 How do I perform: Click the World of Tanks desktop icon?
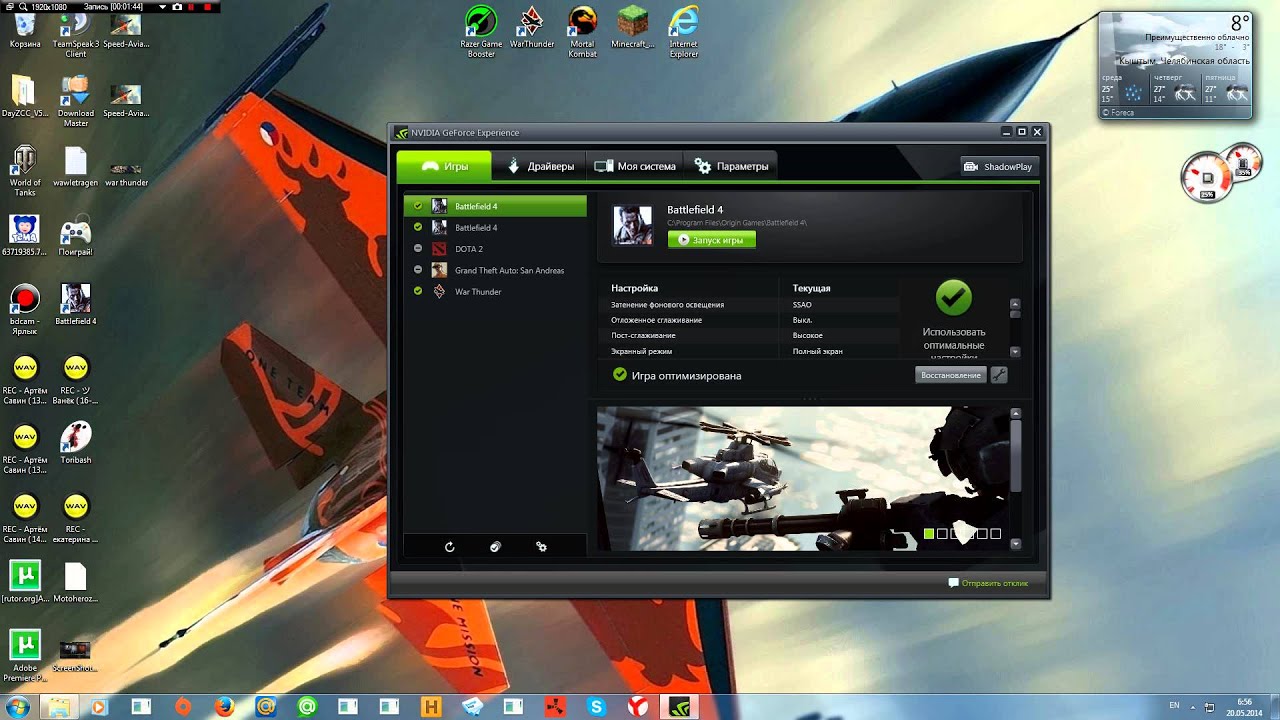point(25,170)
